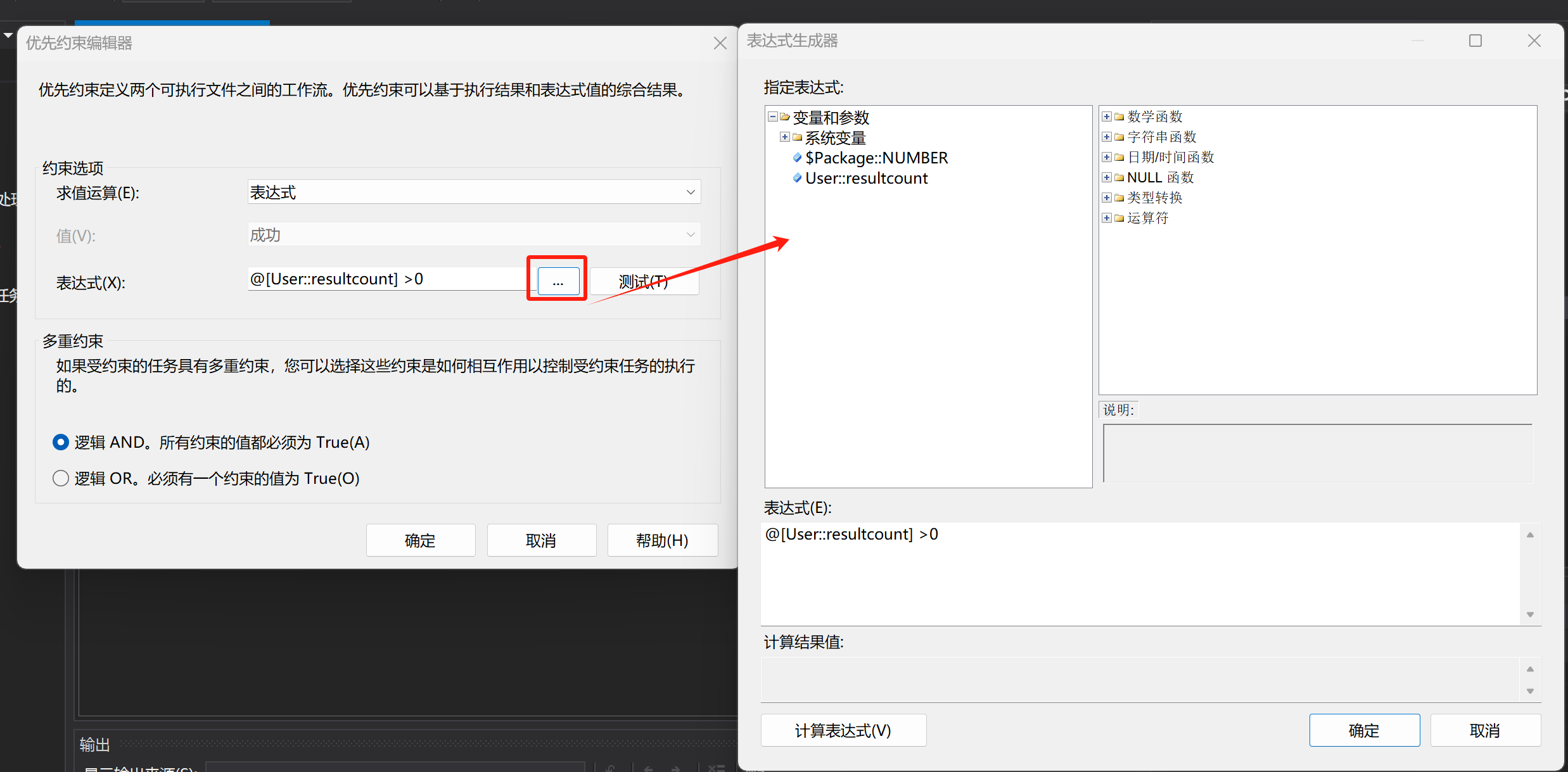Click the 测试(T) button

644,281
